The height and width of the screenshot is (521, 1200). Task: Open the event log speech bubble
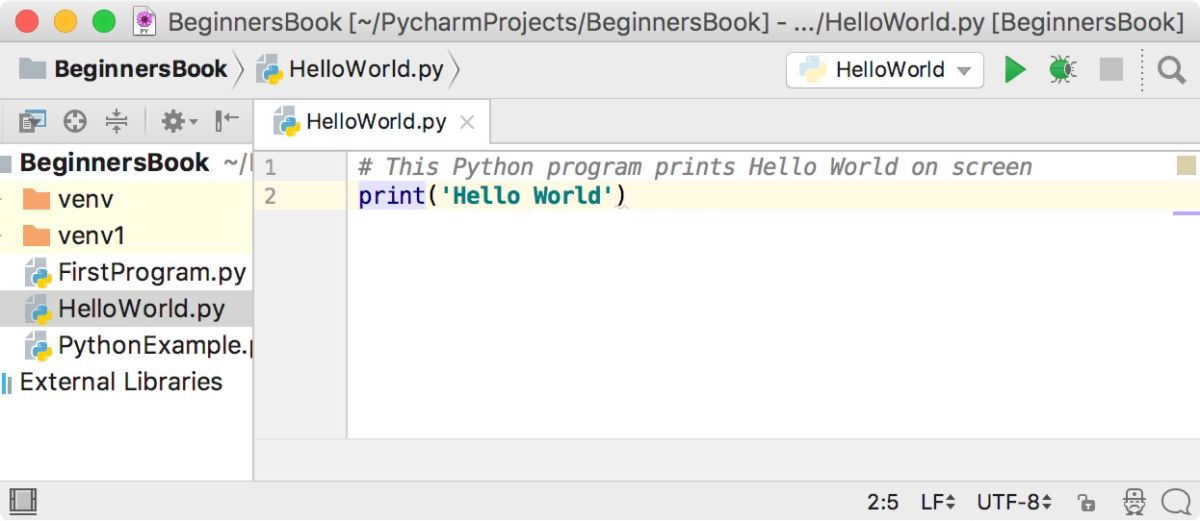[1176, 502]
